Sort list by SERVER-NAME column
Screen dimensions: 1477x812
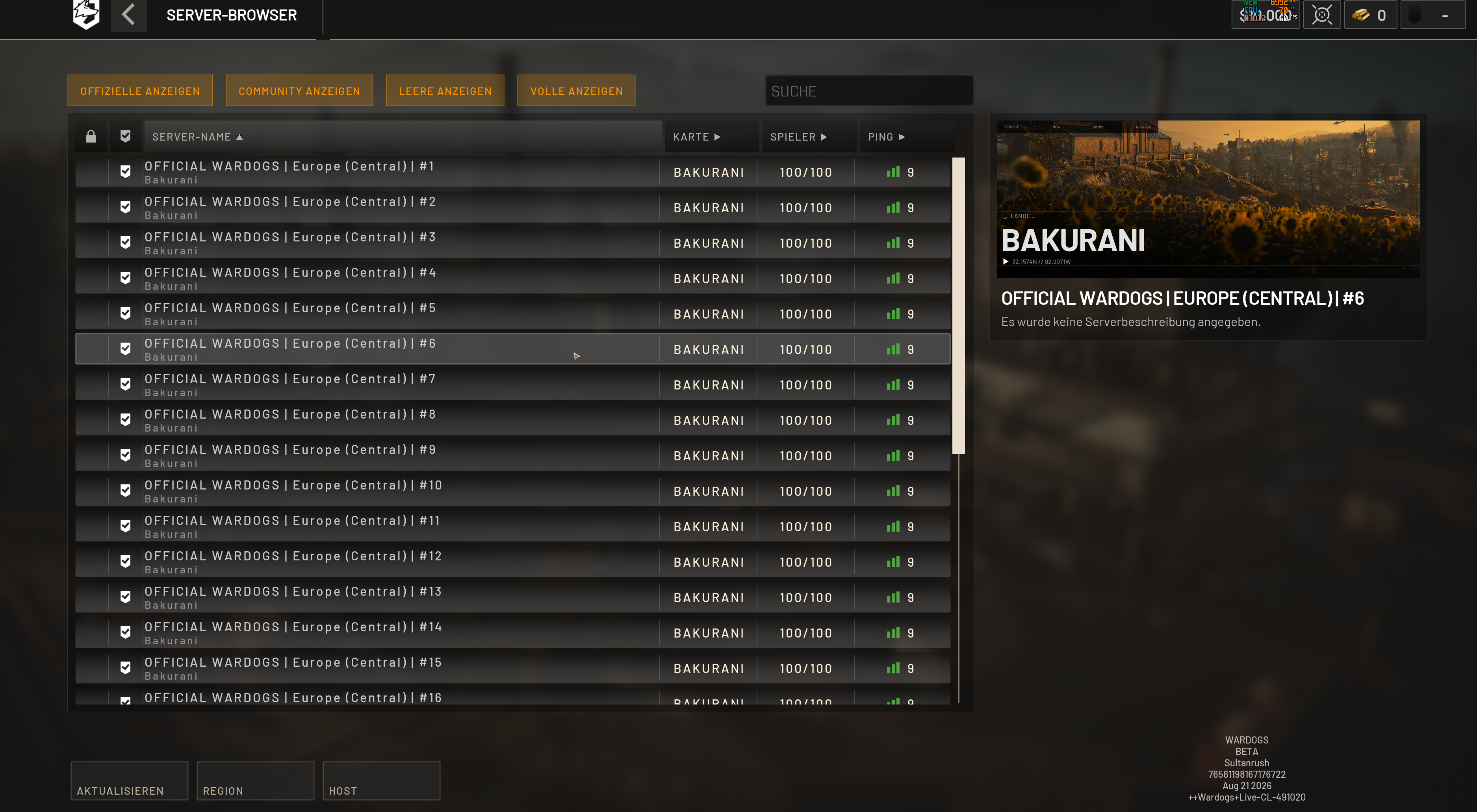coord(403,137)
